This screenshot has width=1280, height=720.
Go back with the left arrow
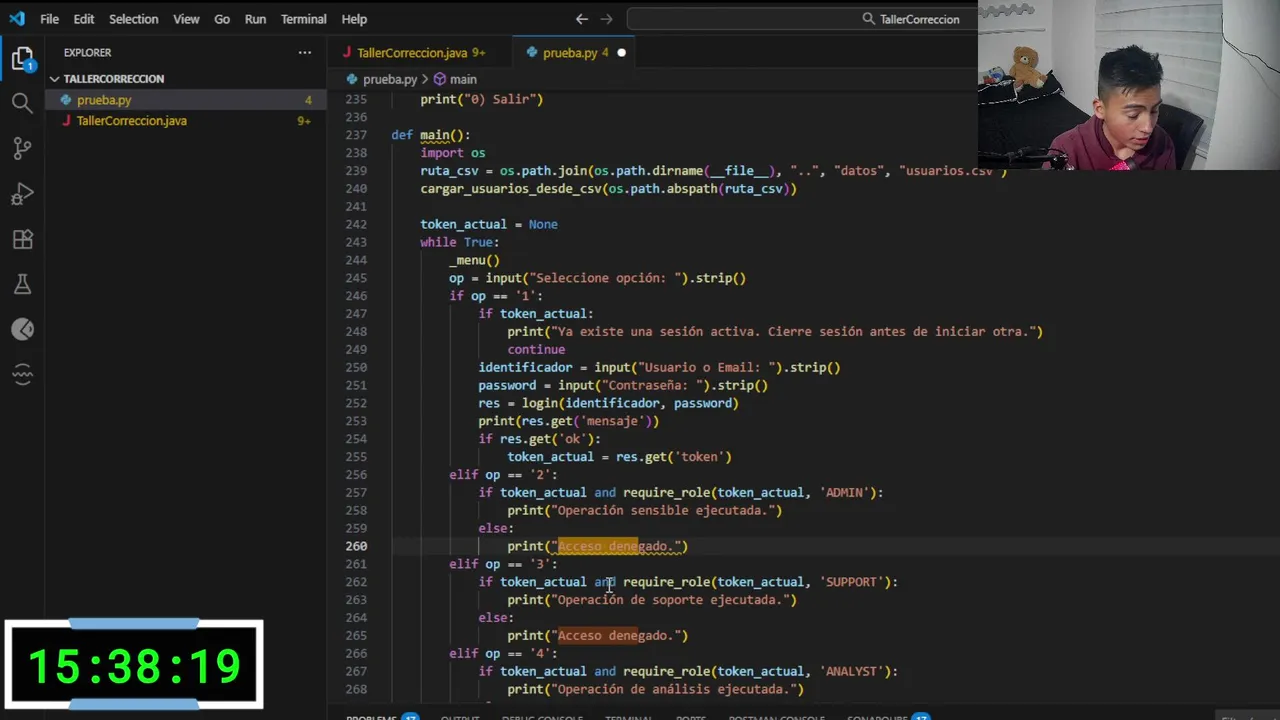tap(582, 19)
